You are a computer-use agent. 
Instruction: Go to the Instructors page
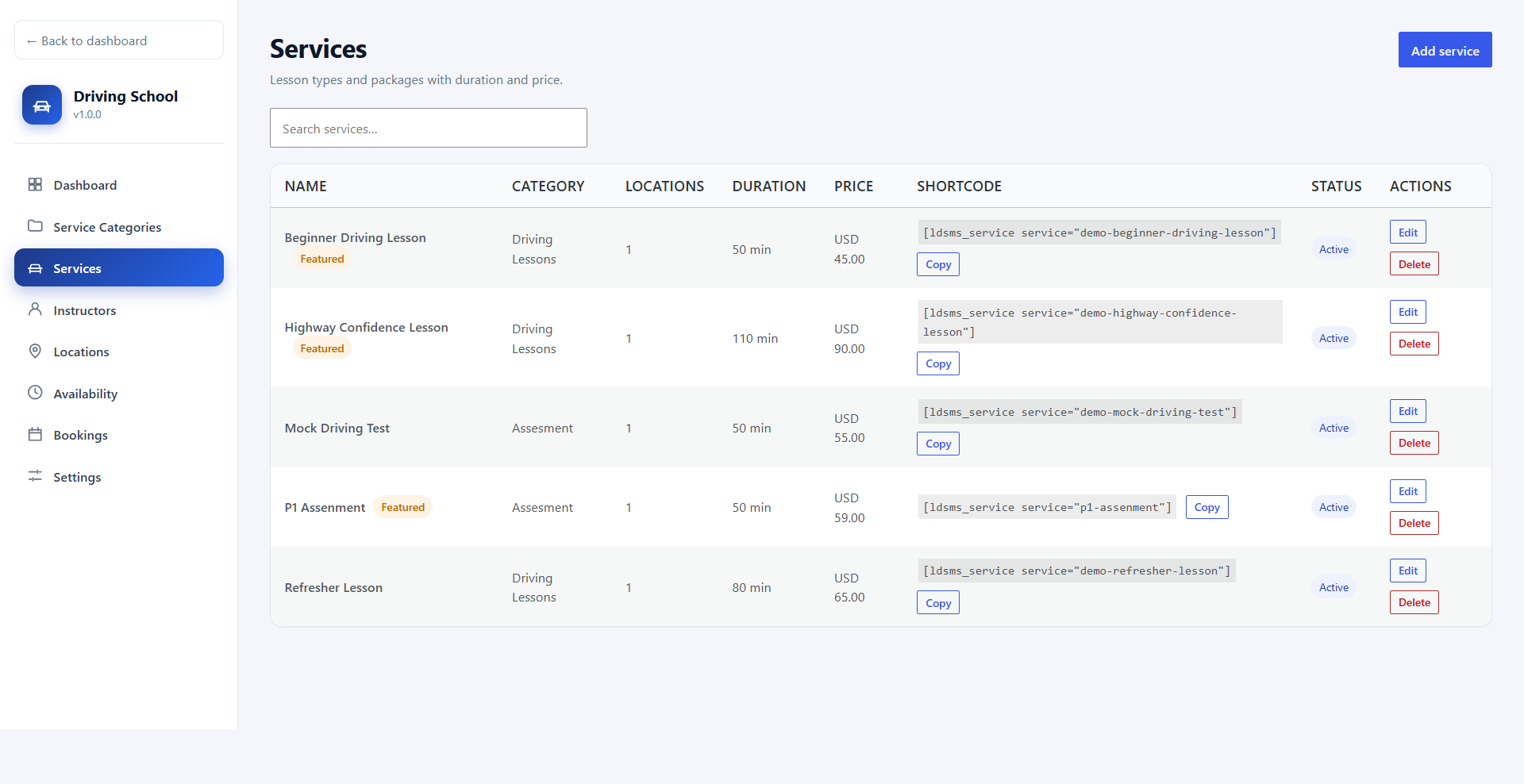click(119, 310)
